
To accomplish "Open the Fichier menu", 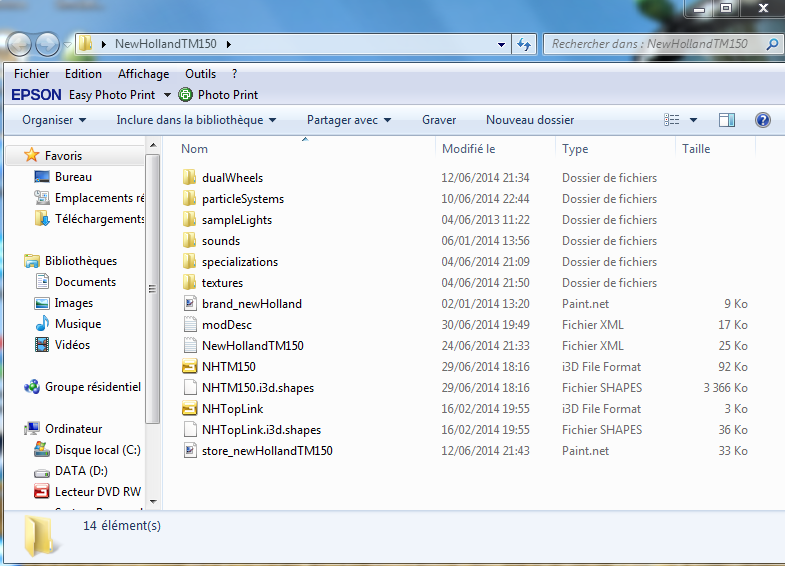I will point(32,74).
